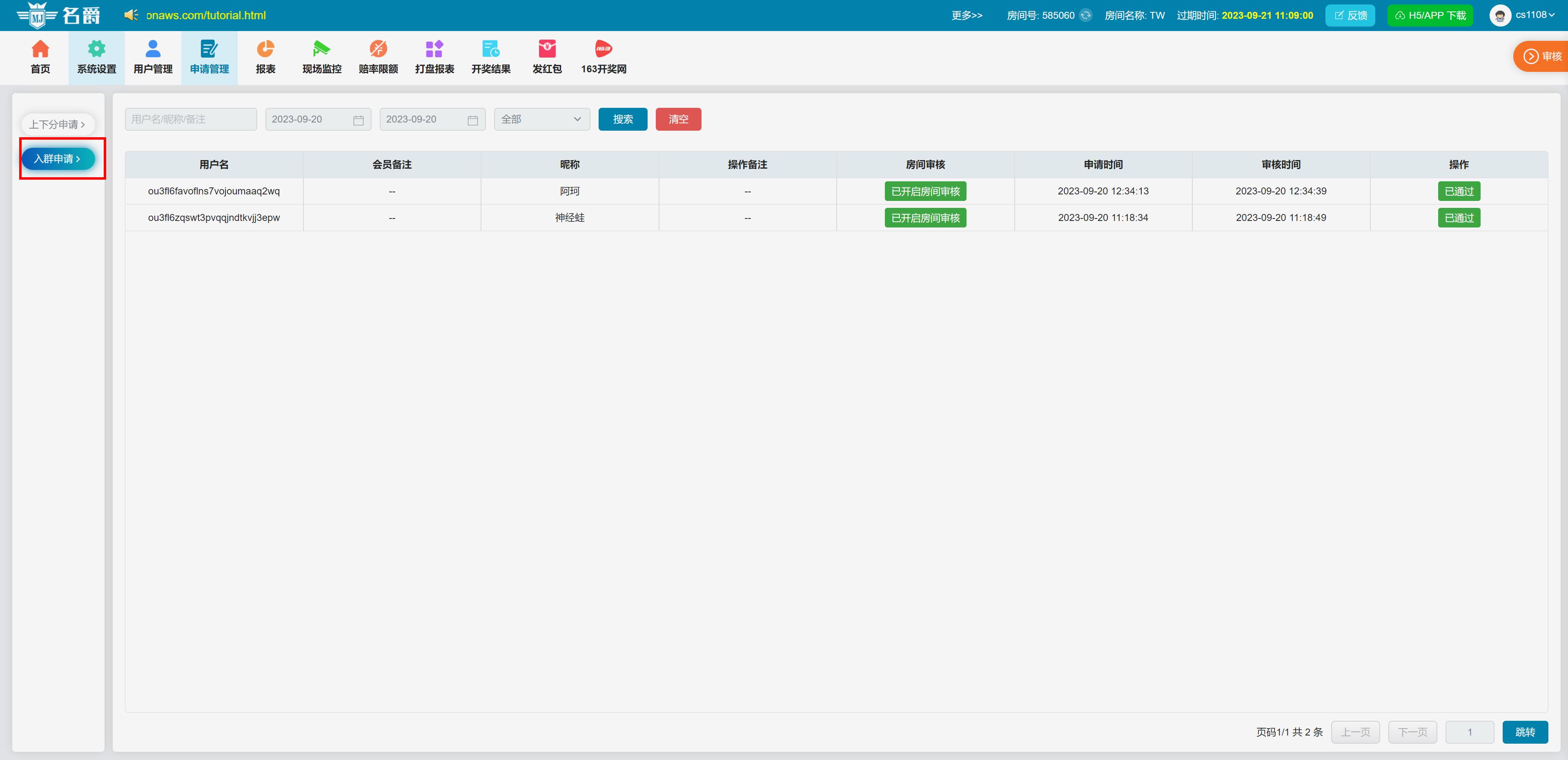Screen dimensions: 1568x760
Task: Expand the 全部 status dropdown
Action: pos(542,119)
